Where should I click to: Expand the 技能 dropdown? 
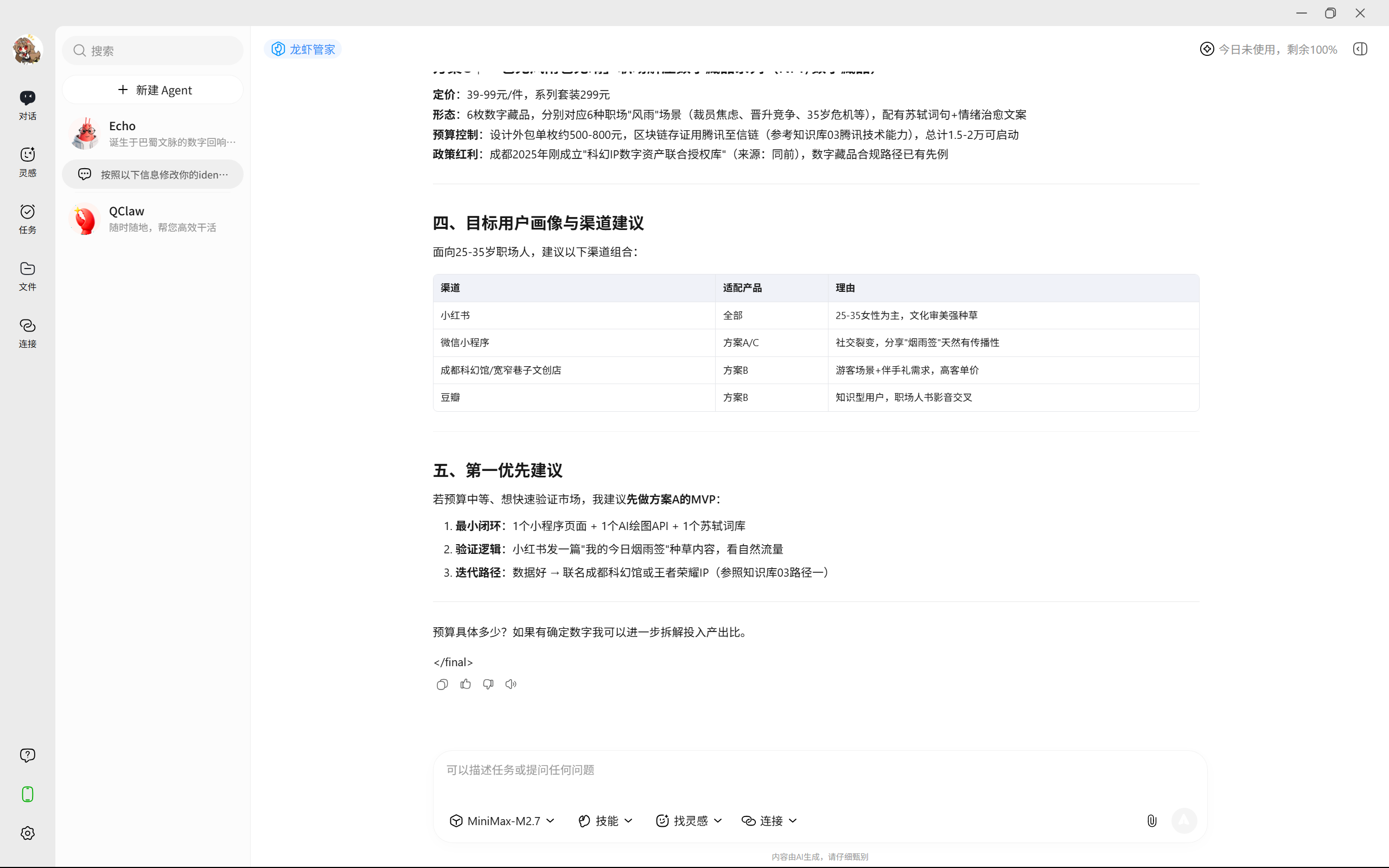pyautogui.click(x=604, y=820)
